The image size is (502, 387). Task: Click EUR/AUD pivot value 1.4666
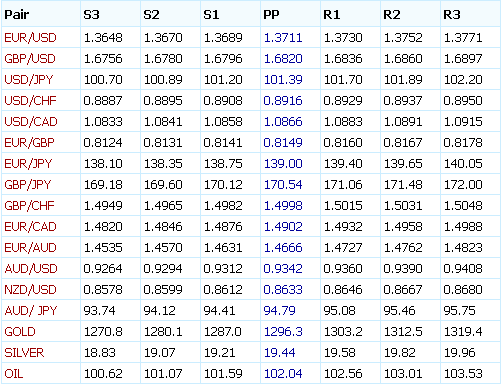283,248
